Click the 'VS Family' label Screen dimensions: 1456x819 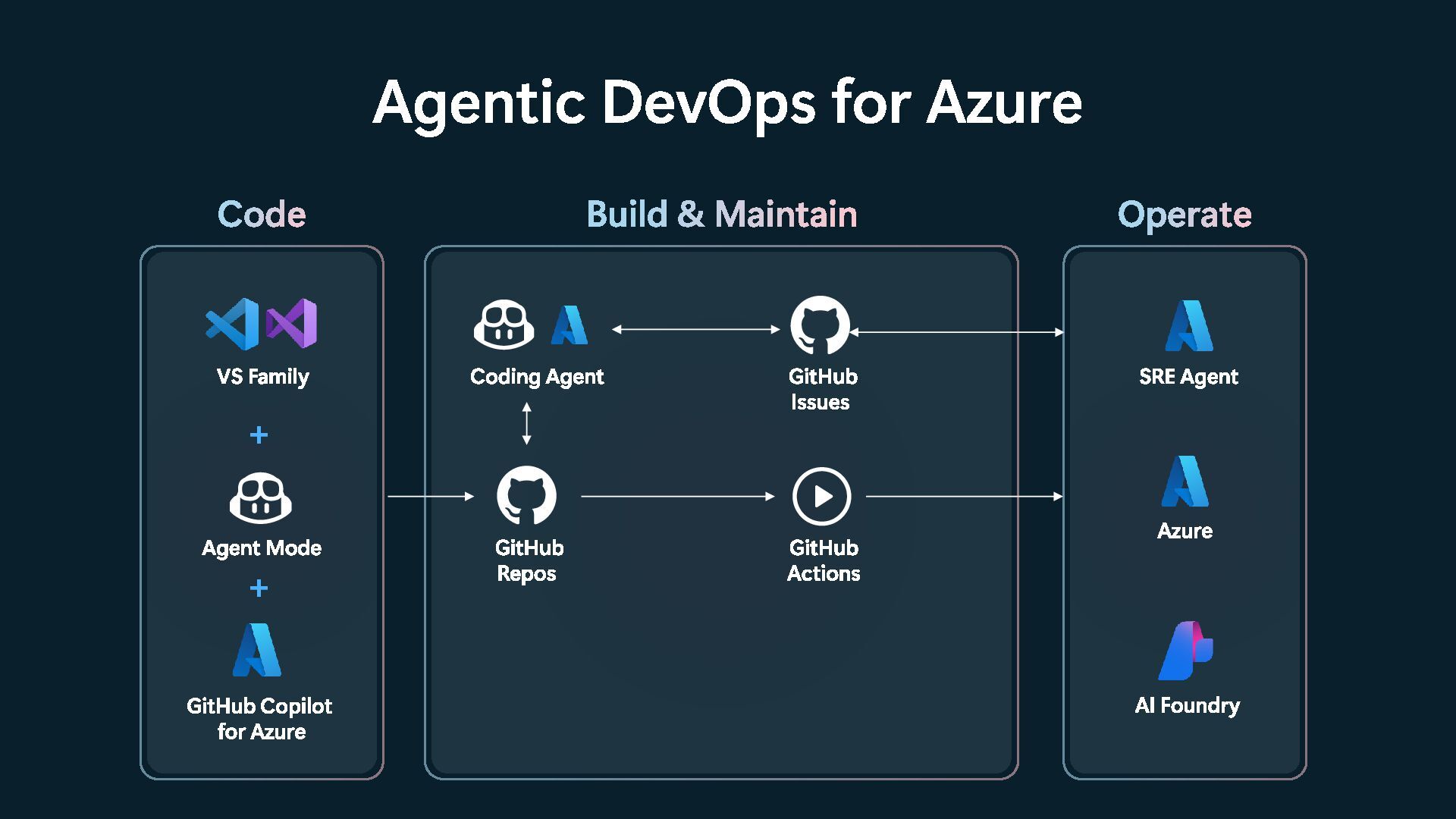pyautogui.click(x=262, y=377)
